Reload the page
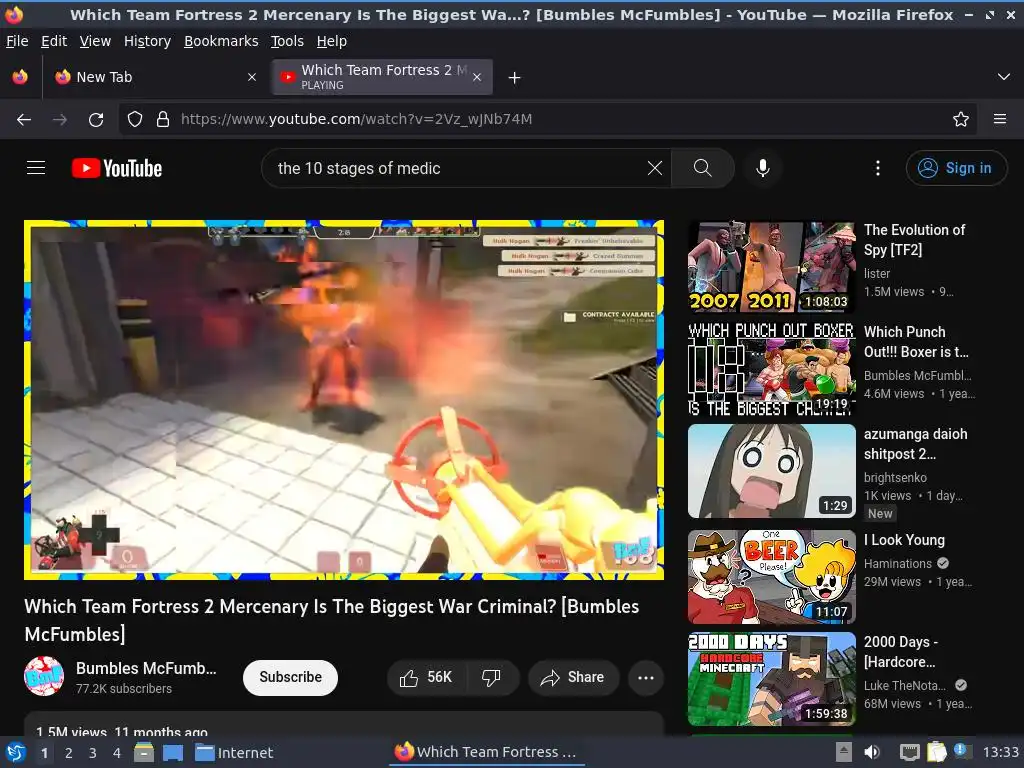This screenshot has width=1024, height=768. (x=96, y=120)
